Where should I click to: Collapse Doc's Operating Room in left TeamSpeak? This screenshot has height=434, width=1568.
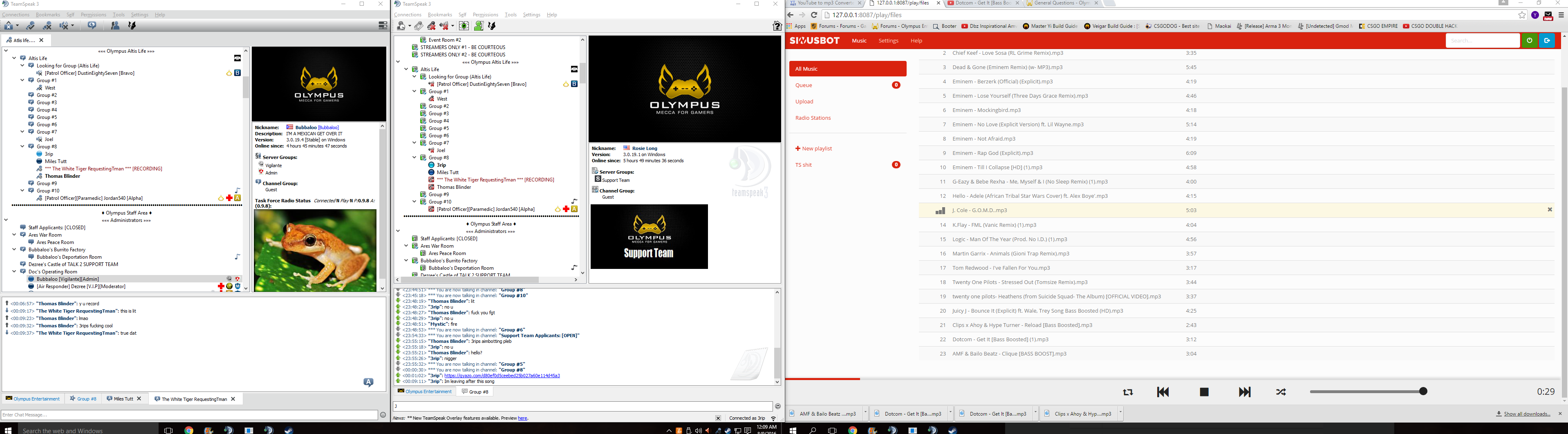(x=14, y=271)
